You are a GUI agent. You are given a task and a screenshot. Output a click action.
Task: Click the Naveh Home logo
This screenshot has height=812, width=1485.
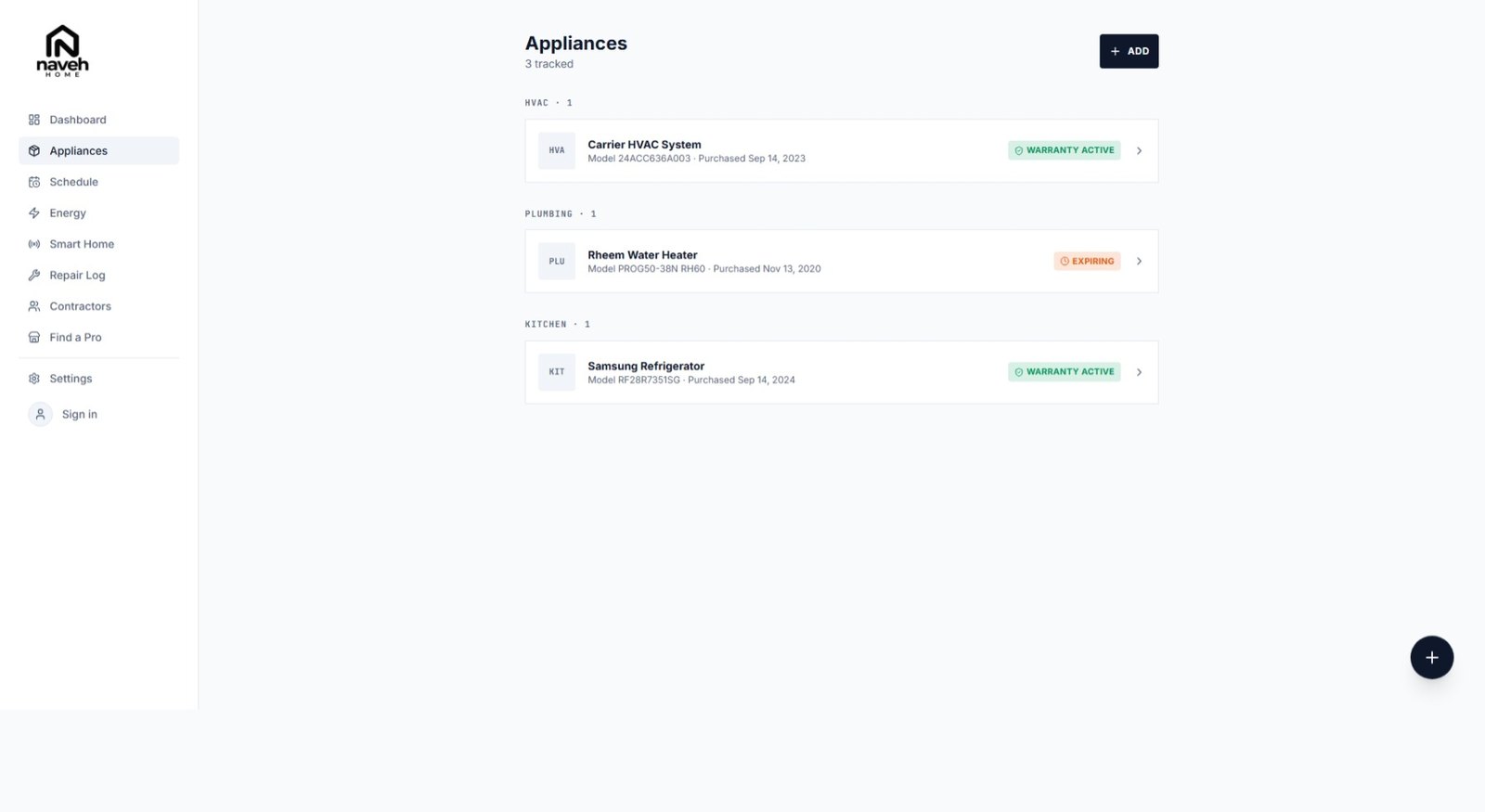(x=62, y=51)
